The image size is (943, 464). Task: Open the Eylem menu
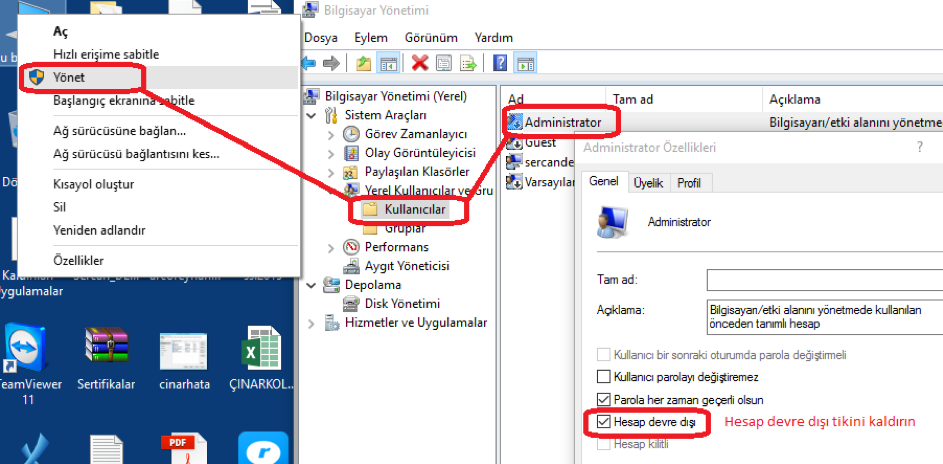(370, 38)
